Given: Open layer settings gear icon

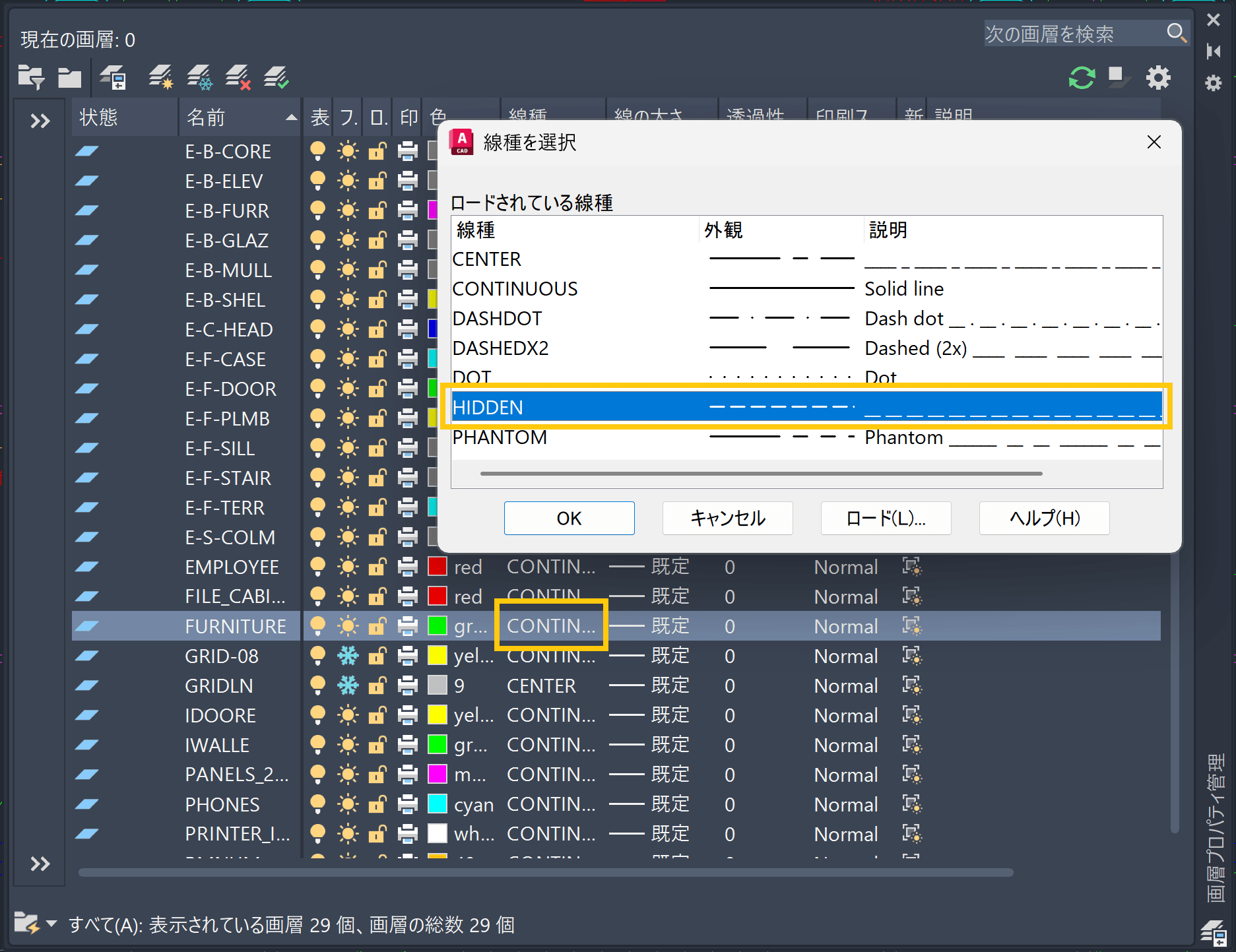Looking at the screenshot, I should point(1158,77).
